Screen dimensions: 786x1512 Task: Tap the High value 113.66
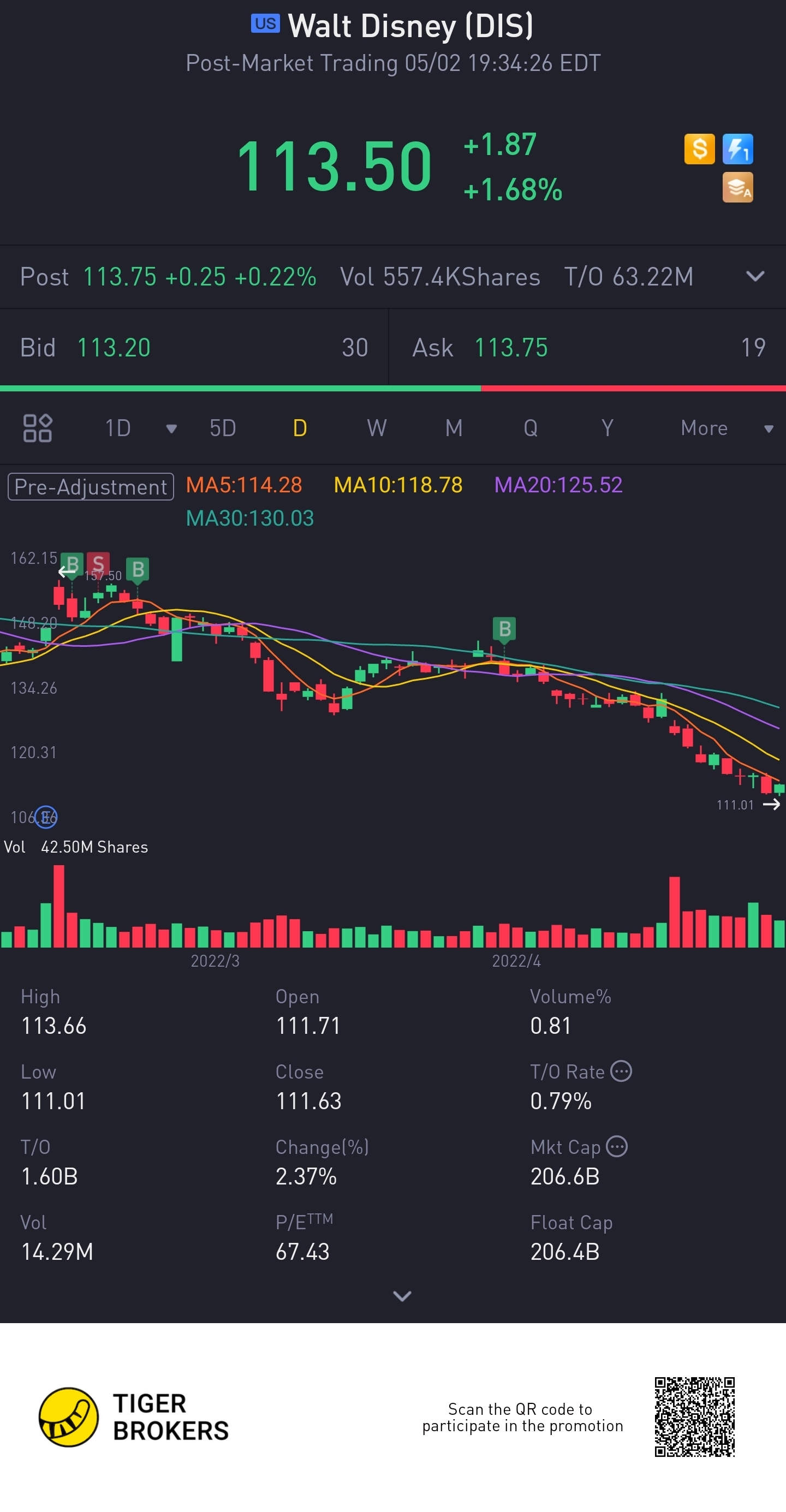(53, 1026)
